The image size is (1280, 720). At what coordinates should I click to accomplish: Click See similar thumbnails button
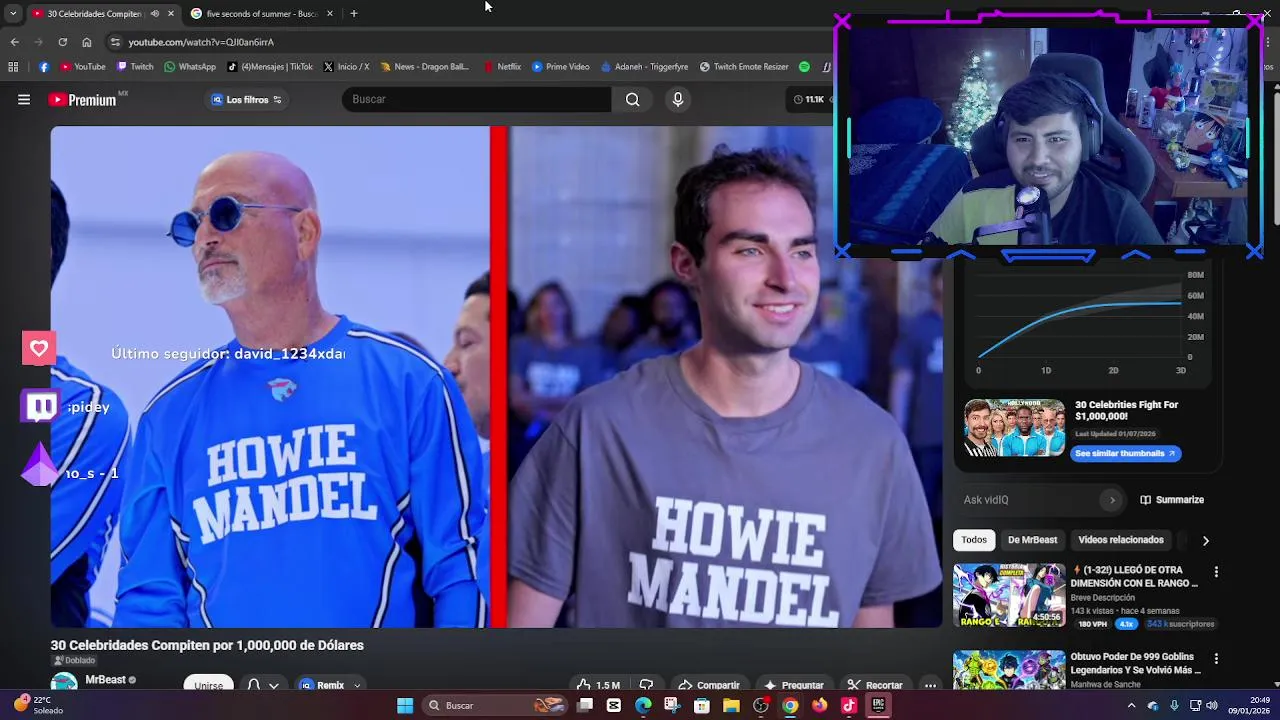[1125, 453]
